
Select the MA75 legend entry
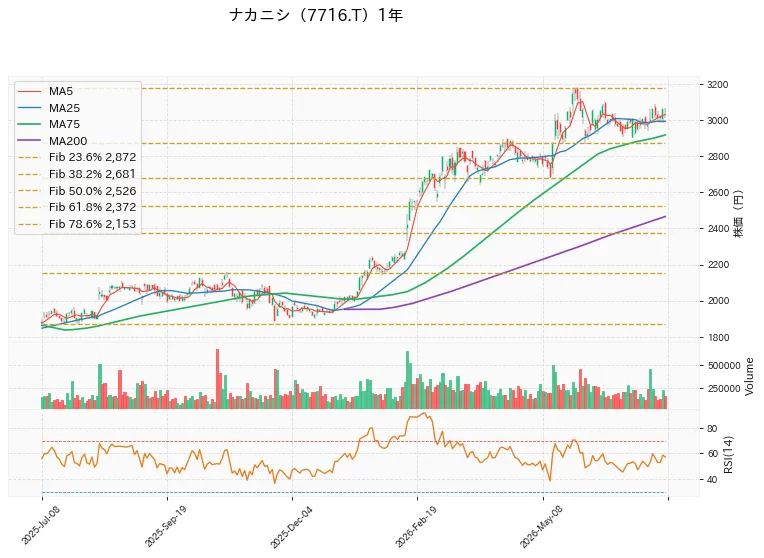49,124
